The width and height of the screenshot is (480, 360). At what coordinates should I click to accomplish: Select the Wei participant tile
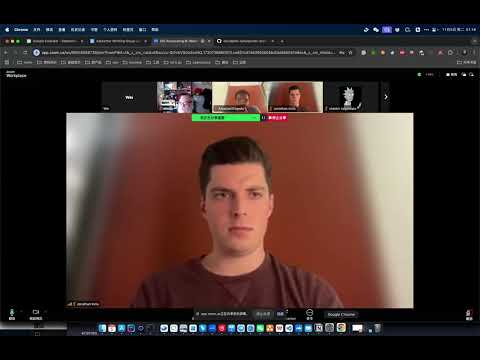click(x=129, y=97)
